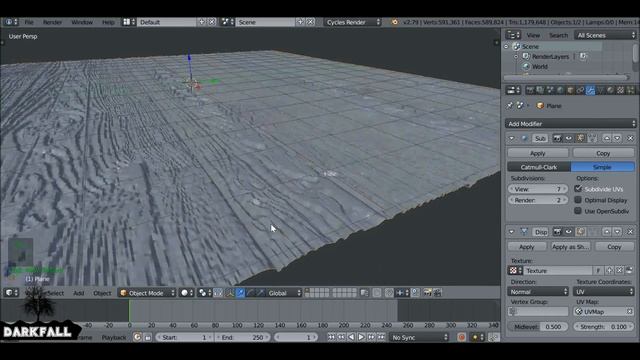640x360 pixels.
Task: Toggle Displace viewport visibility eye icon
Action: (569, 232)
